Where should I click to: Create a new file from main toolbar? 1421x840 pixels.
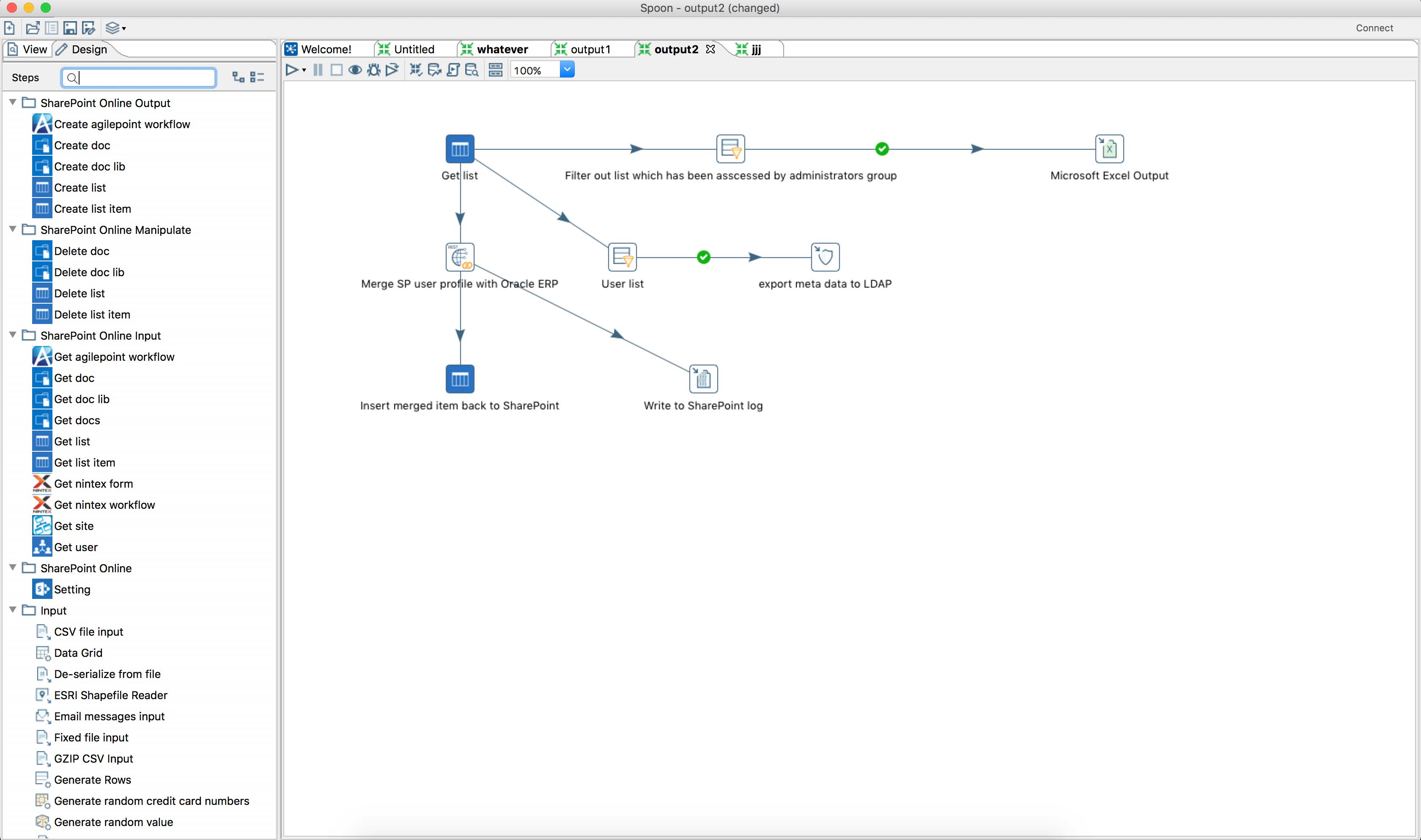[10, 28]
